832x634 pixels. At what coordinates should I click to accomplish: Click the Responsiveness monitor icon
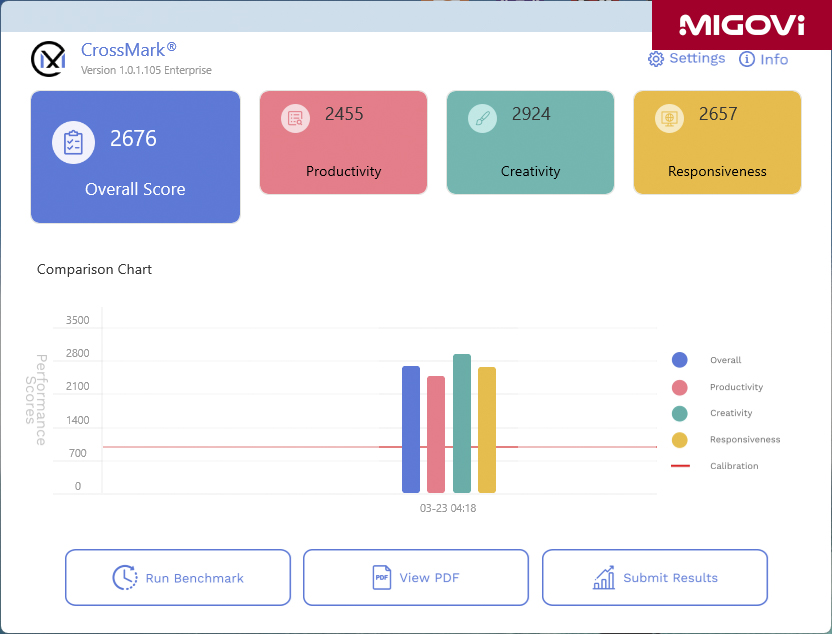click(x=669, y=118)
